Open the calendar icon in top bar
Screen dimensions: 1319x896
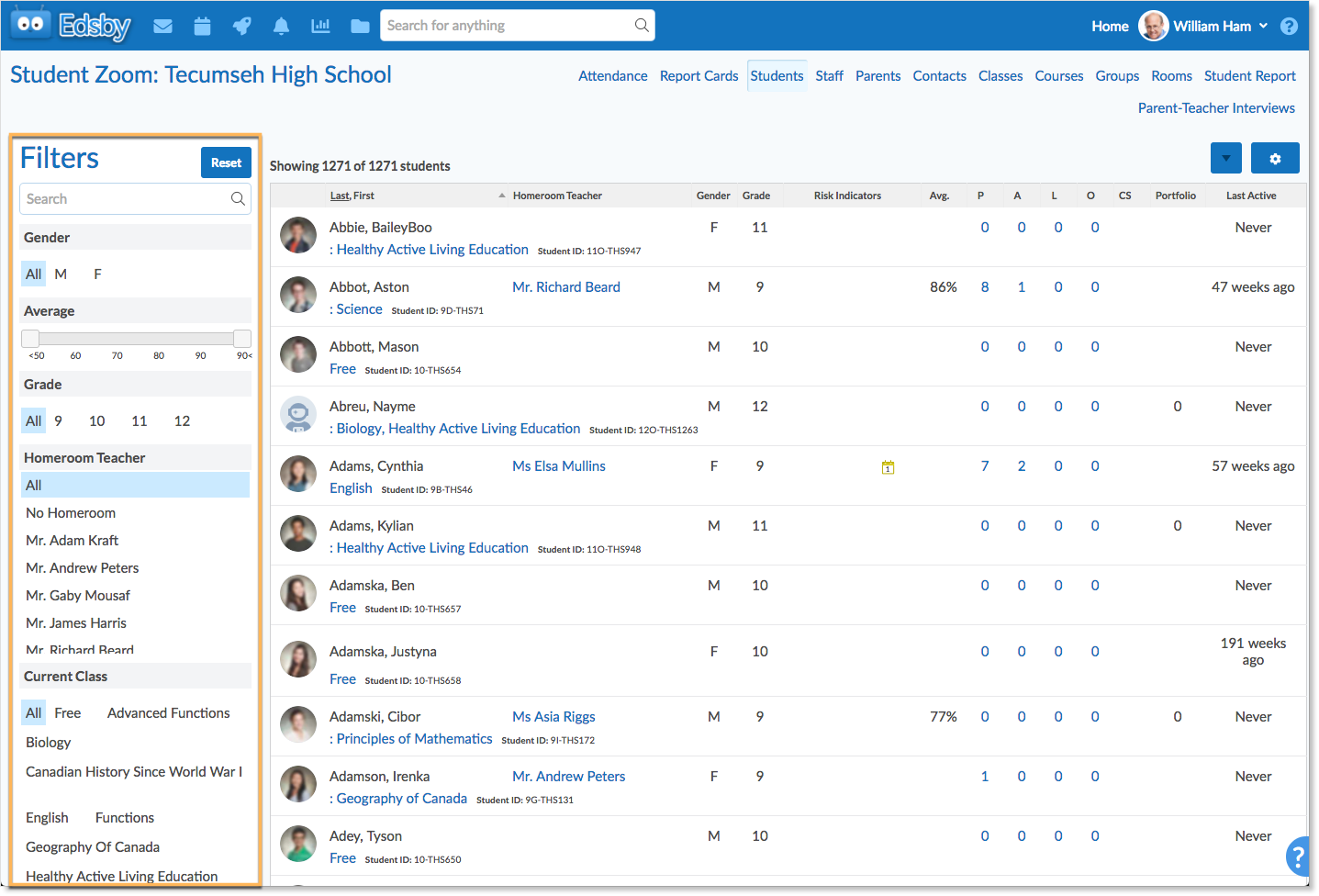pos(203,26)
